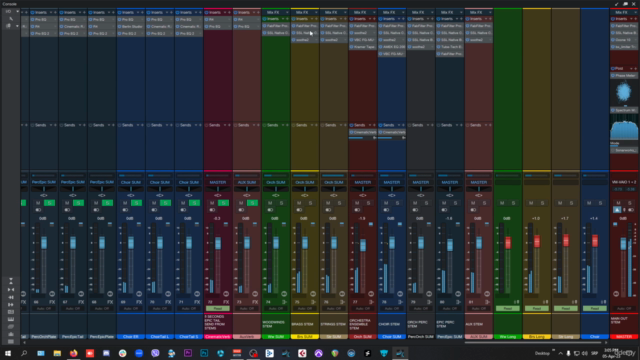Open the console options wrench icon
This screenshot has width=640, height=360.
coord(11,19)
